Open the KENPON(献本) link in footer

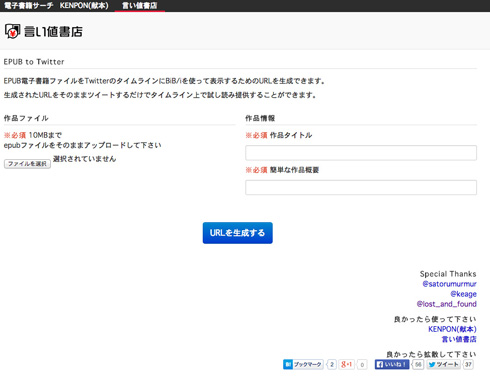tap(452, 329)
